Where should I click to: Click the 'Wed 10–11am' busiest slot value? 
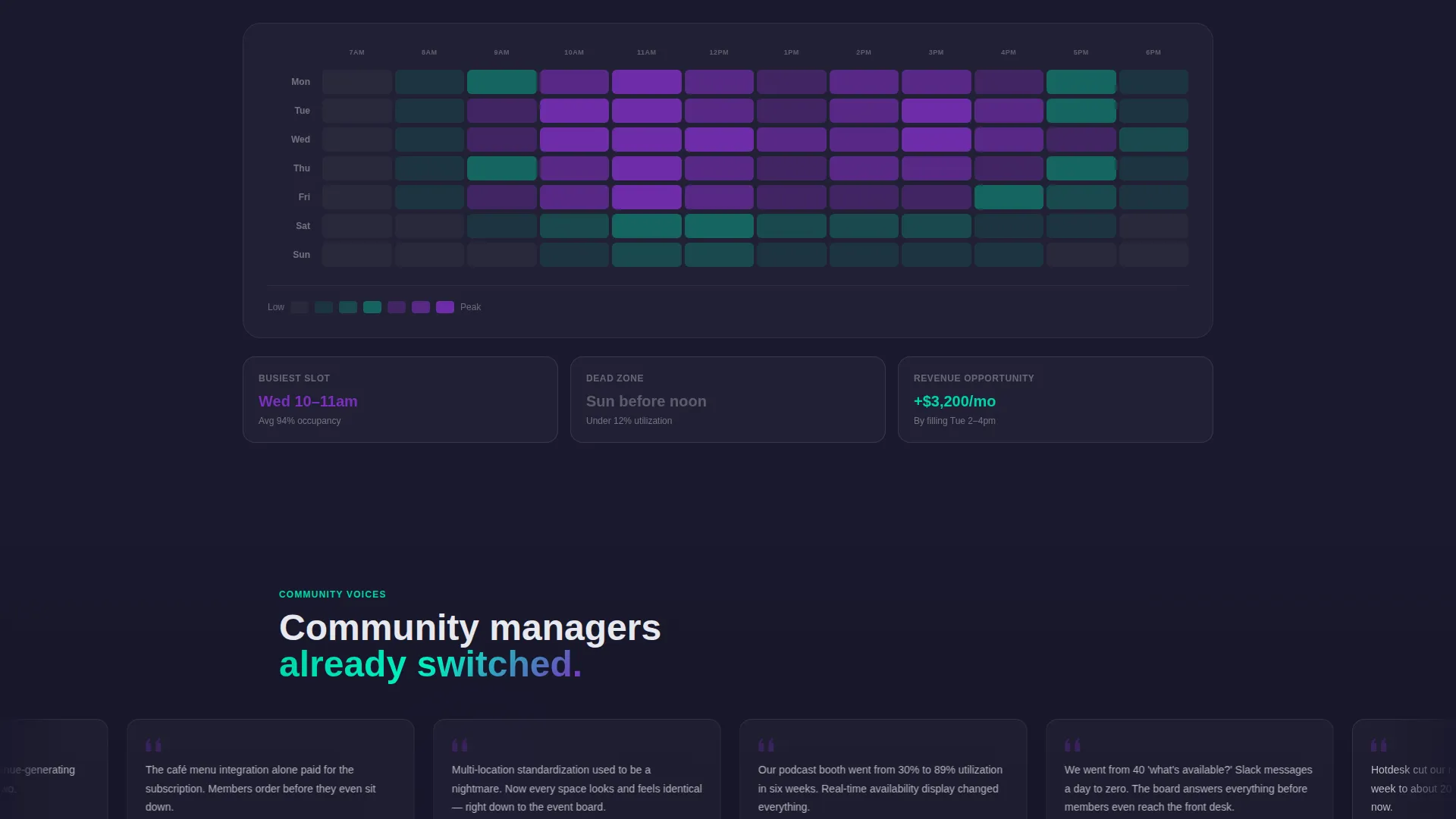pos(308,401)
